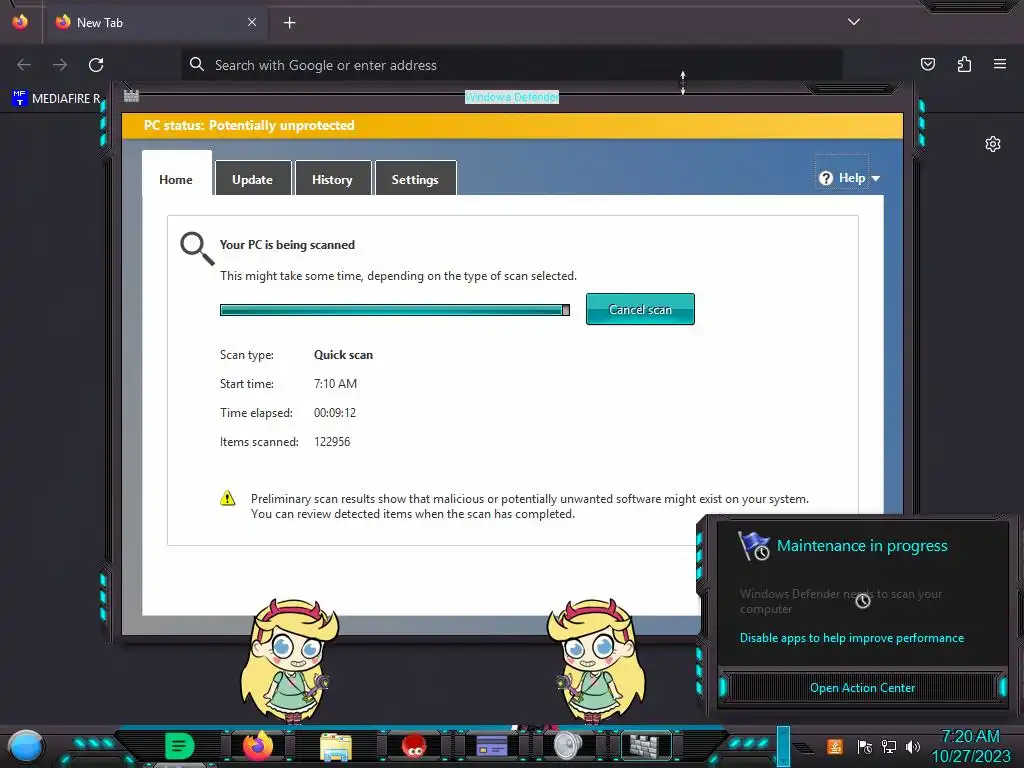Click the Action Center flag tray icon

click(x=865, y=746)
